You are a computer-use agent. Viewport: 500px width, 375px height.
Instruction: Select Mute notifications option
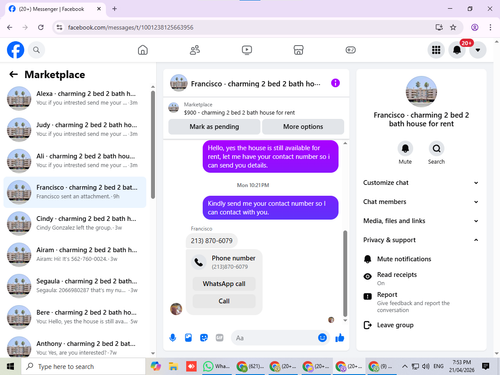point(421,259)
